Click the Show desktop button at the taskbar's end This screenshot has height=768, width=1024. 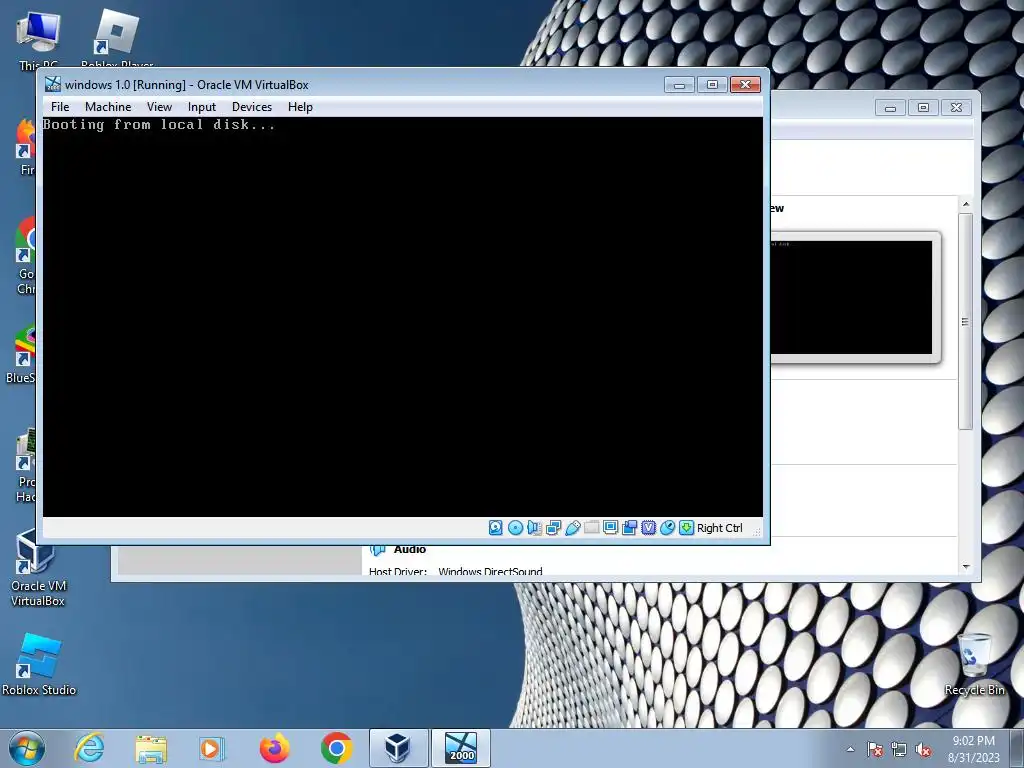(x=1017, y=748)
